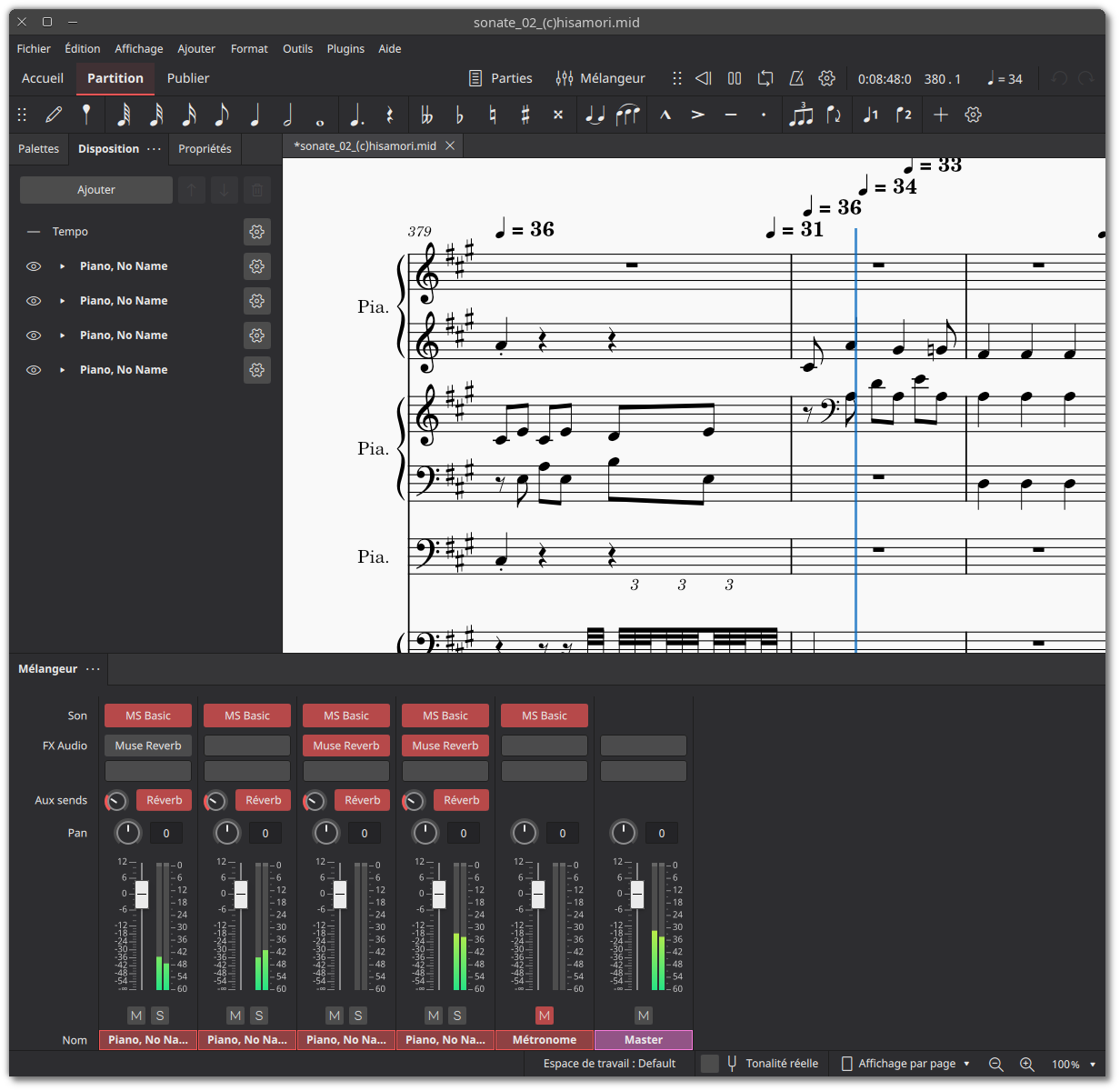This screenshot has width=1120, height=1091.
Task: Select the Voice 2 icon
Action: (x=902, y=115)
